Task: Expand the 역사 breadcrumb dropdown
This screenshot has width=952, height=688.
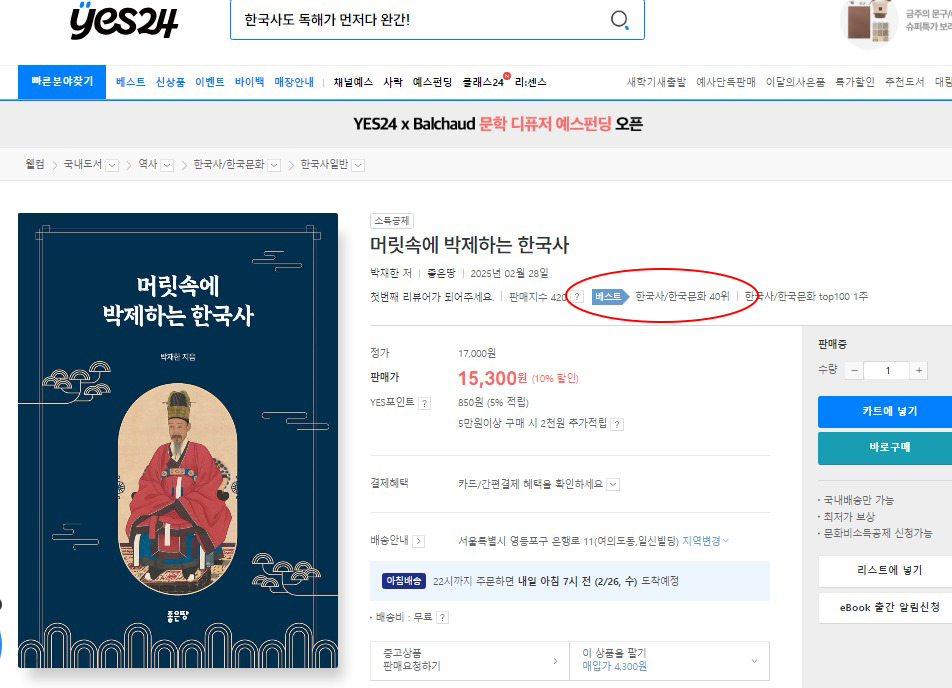Action: [168, 165]
